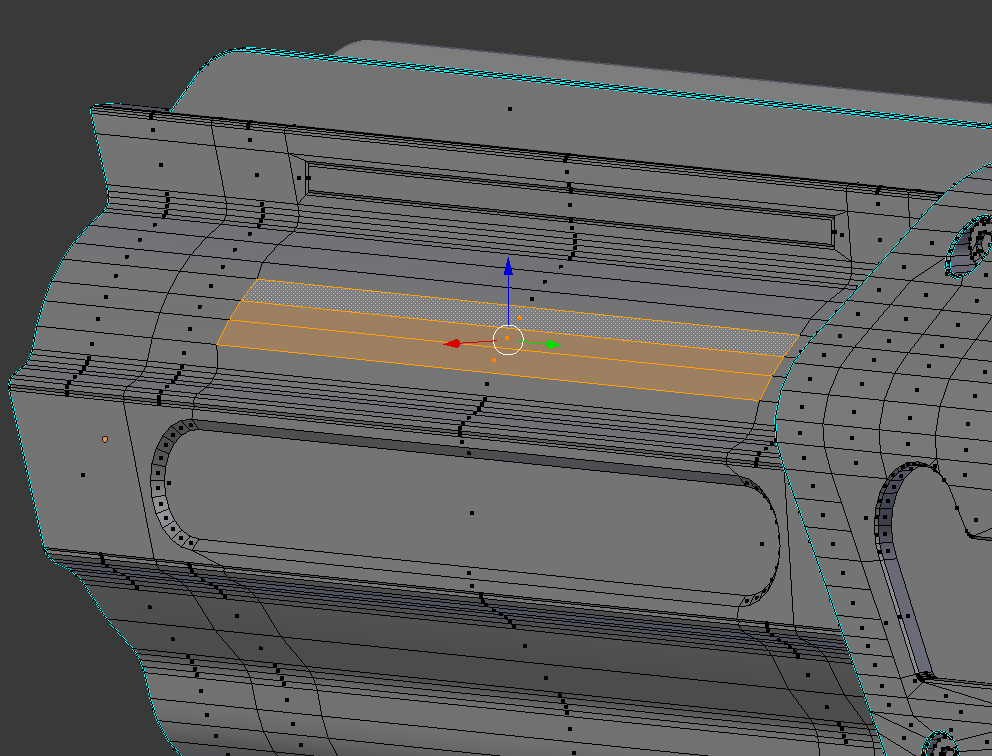
Task: Click the white circle at the manipulator center
Action: click(x=508, y=340)
